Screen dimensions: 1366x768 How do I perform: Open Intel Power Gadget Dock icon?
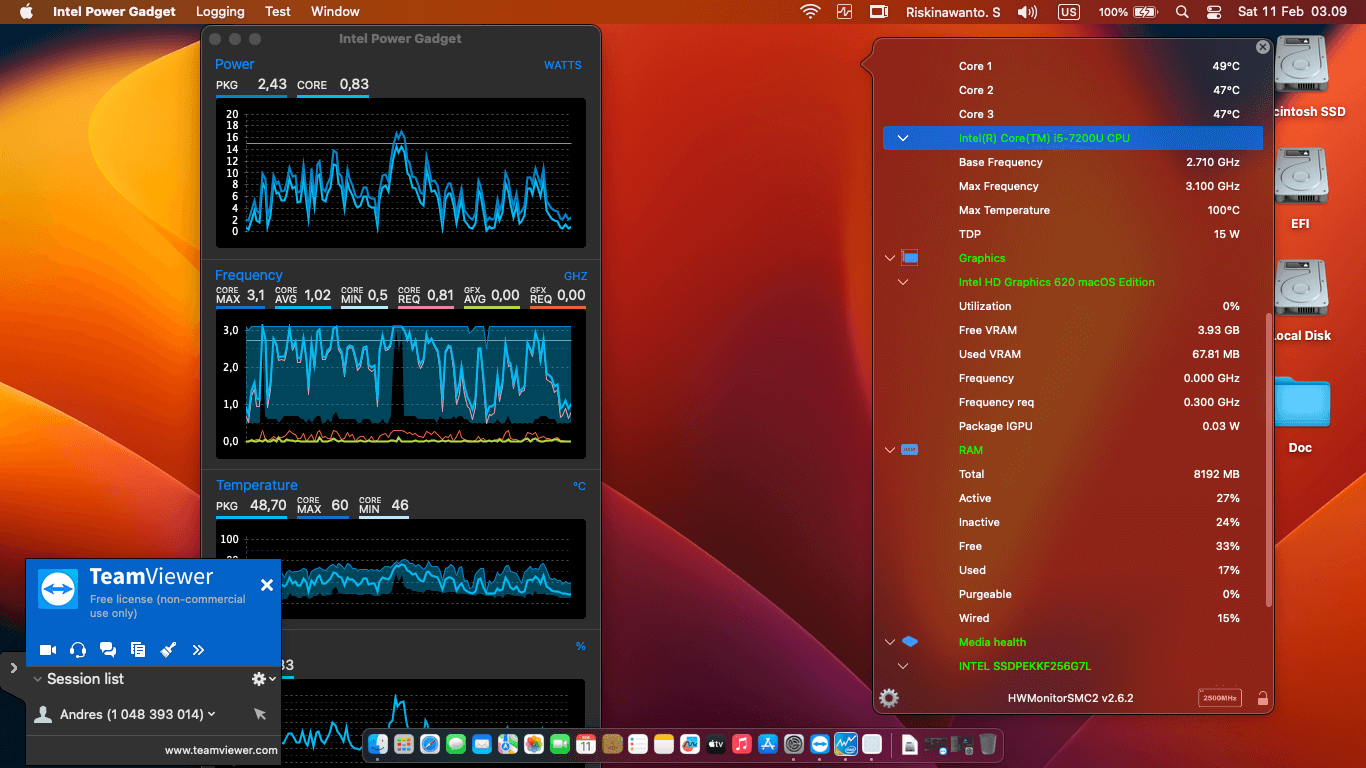[x=846, y=744]
